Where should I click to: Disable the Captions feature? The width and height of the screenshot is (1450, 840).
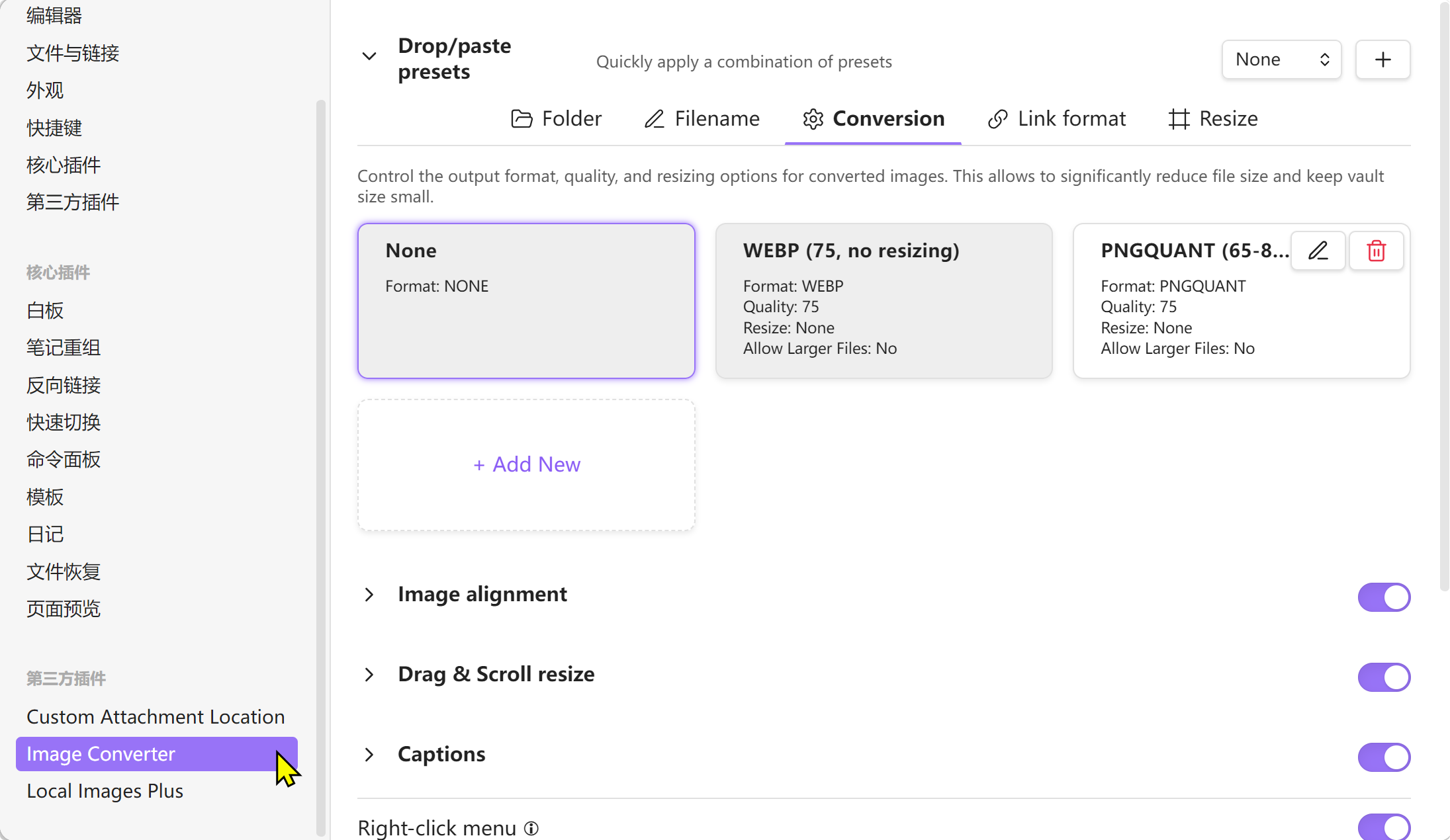coord(1384,757)
